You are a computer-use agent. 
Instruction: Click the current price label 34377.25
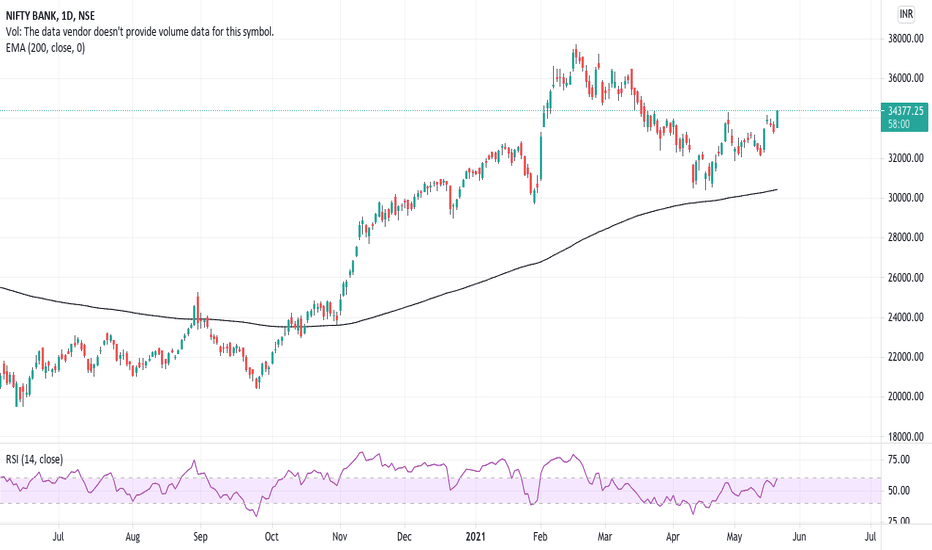905,111
